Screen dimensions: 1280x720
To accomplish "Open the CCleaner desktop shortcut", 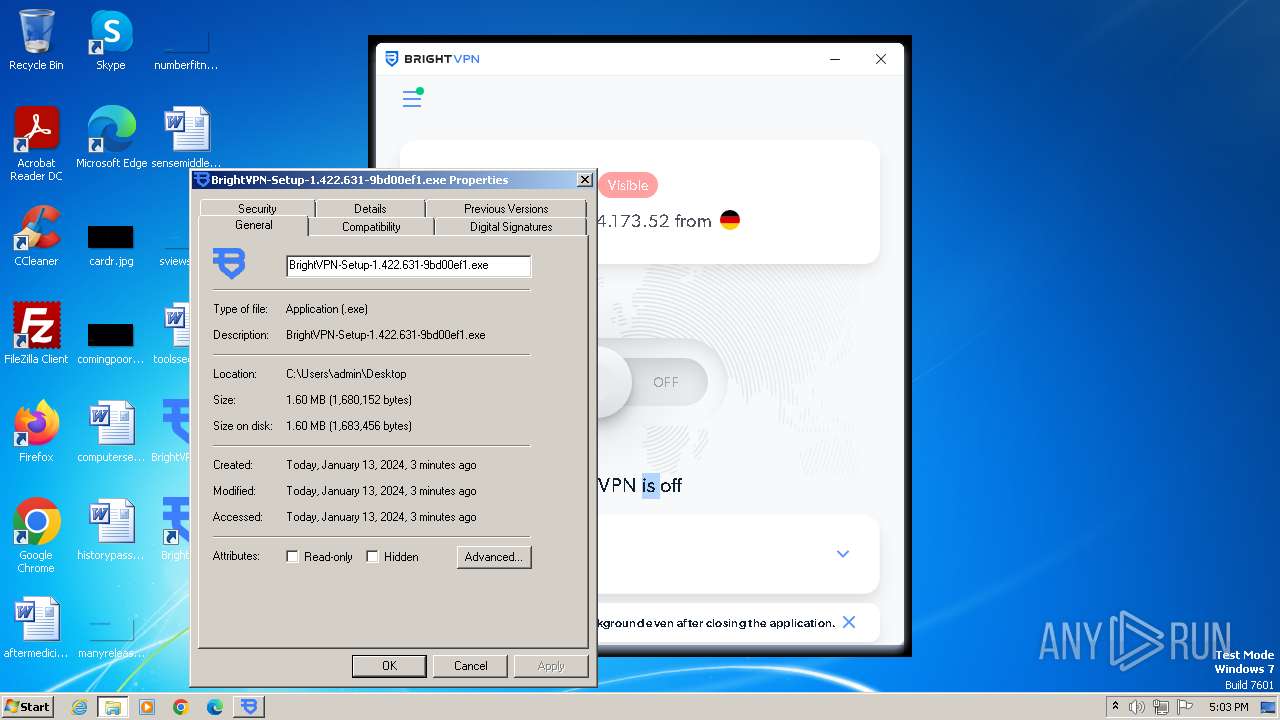I will point(36,236).
